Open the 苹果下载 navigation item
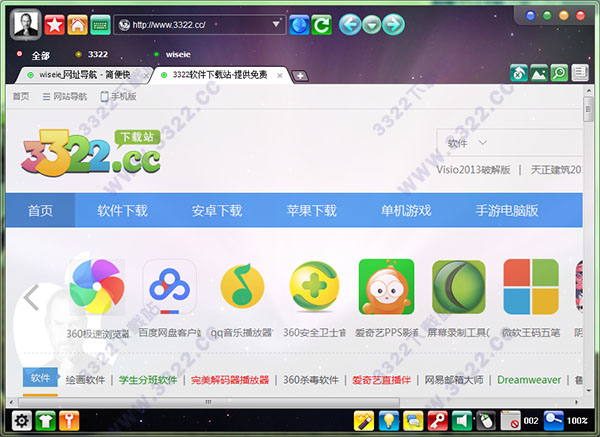The width and height of the screenshot is (600, 437). [x=311, y=210]
